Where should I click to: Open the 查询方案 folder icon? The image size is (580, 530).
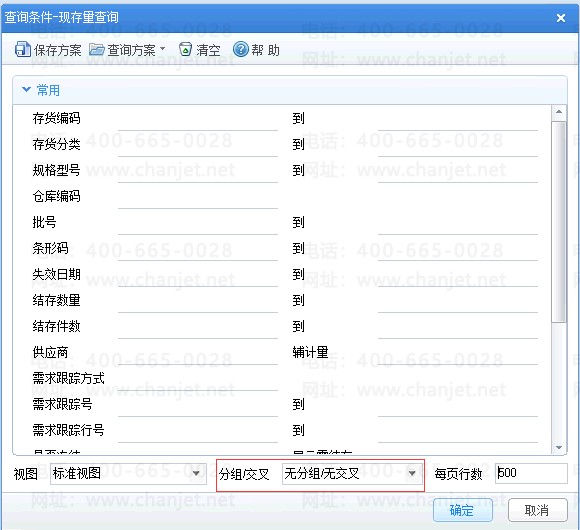pos(97,49)
